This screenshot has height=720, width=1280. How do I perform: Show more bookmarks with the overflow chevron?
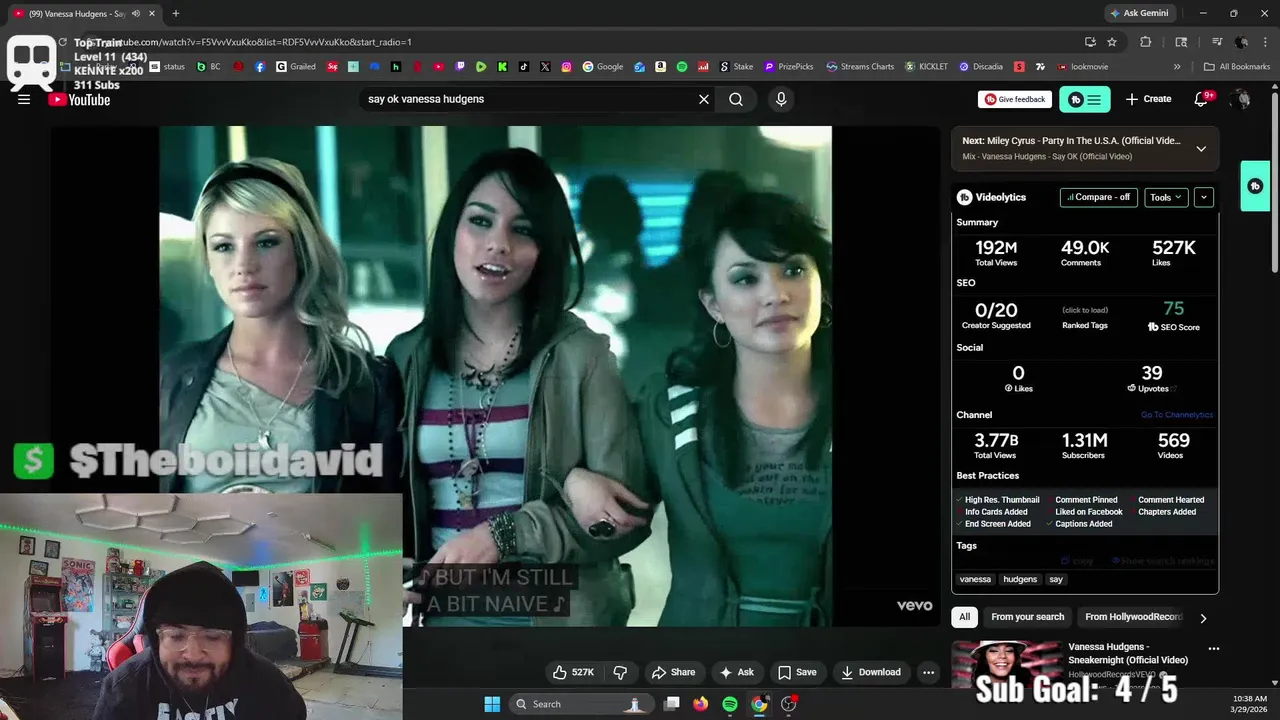1177,67
